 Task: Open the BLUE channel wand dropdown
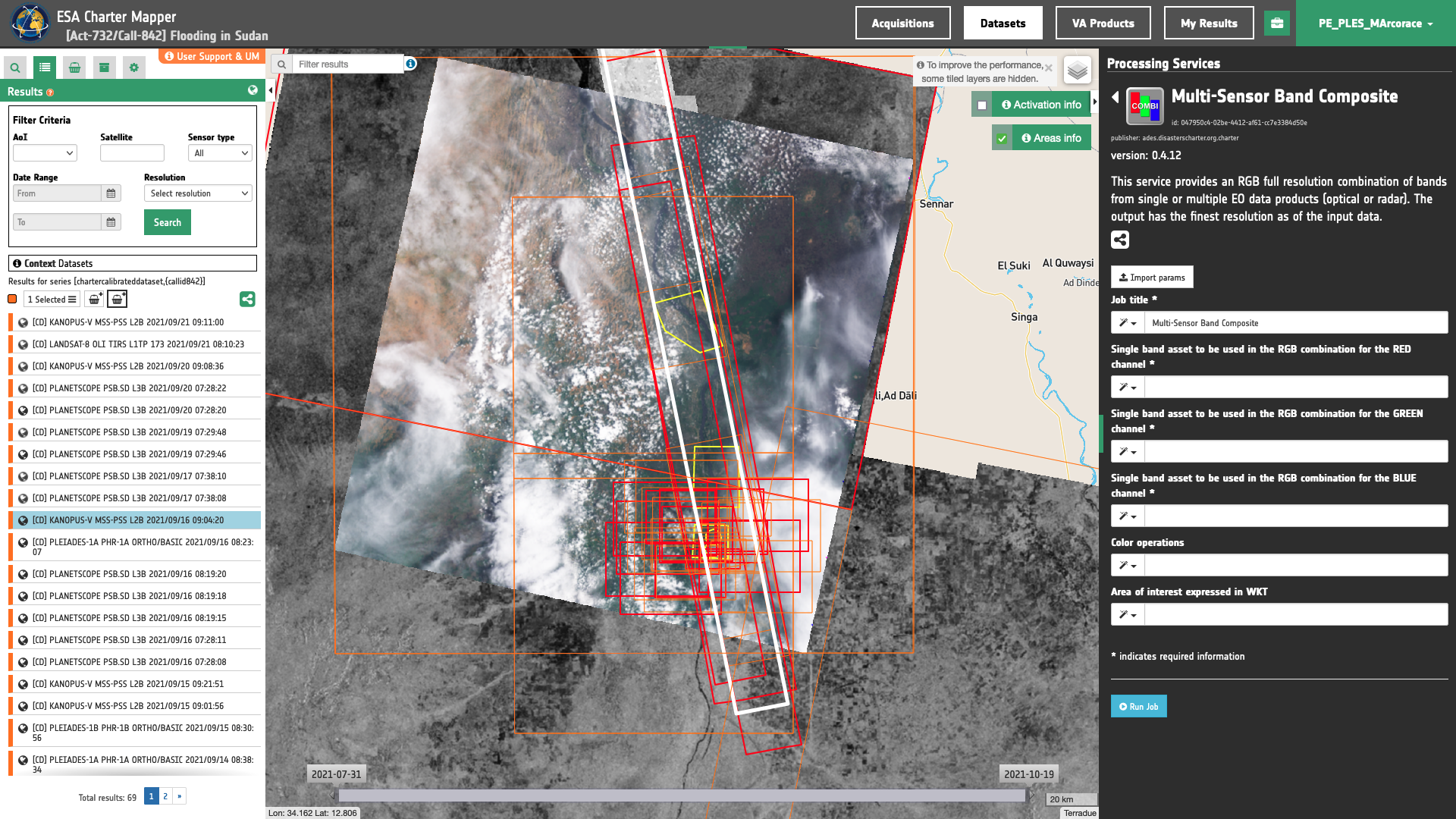(1128, 516)
